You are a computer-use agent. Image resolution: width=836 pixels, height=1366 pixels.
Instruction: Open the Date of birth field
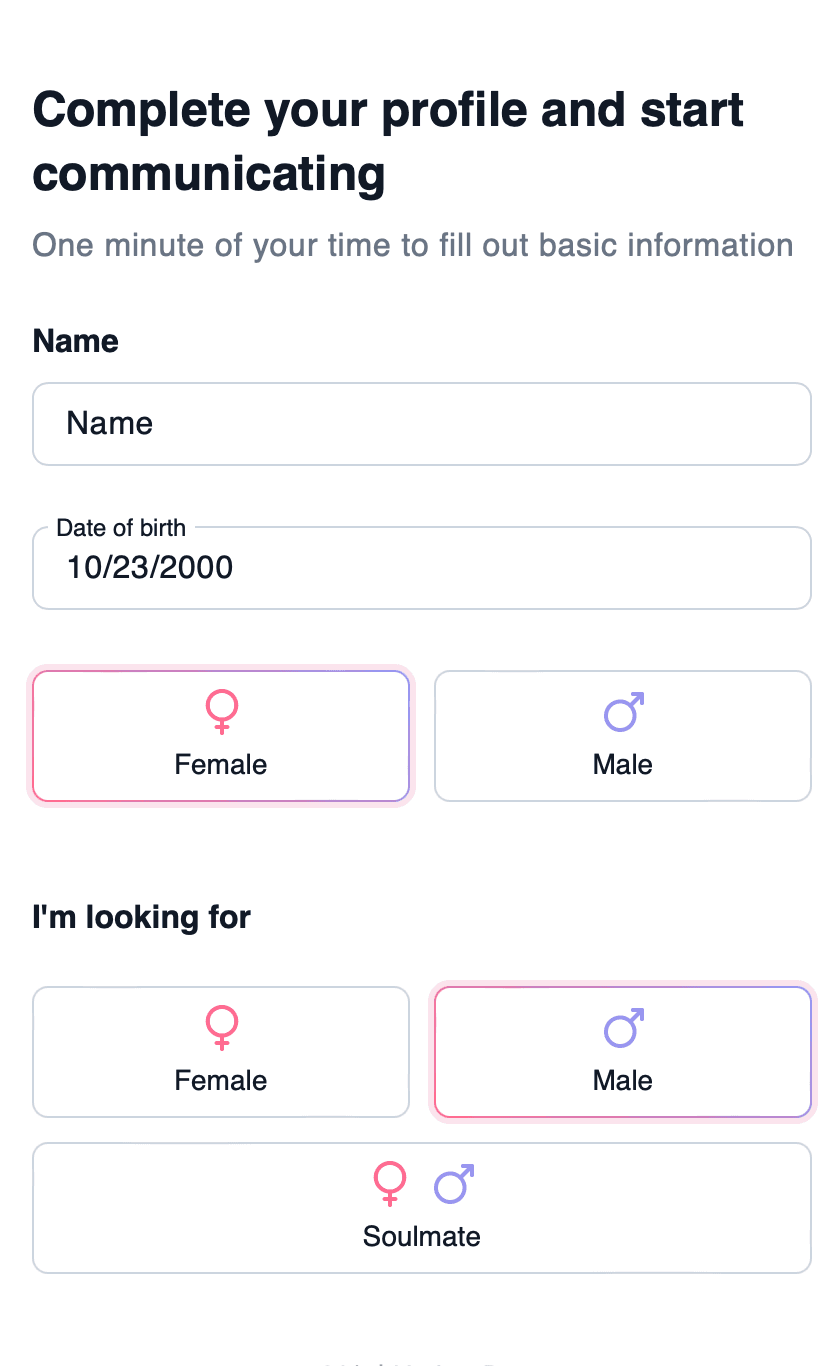[x=421, y=567]
